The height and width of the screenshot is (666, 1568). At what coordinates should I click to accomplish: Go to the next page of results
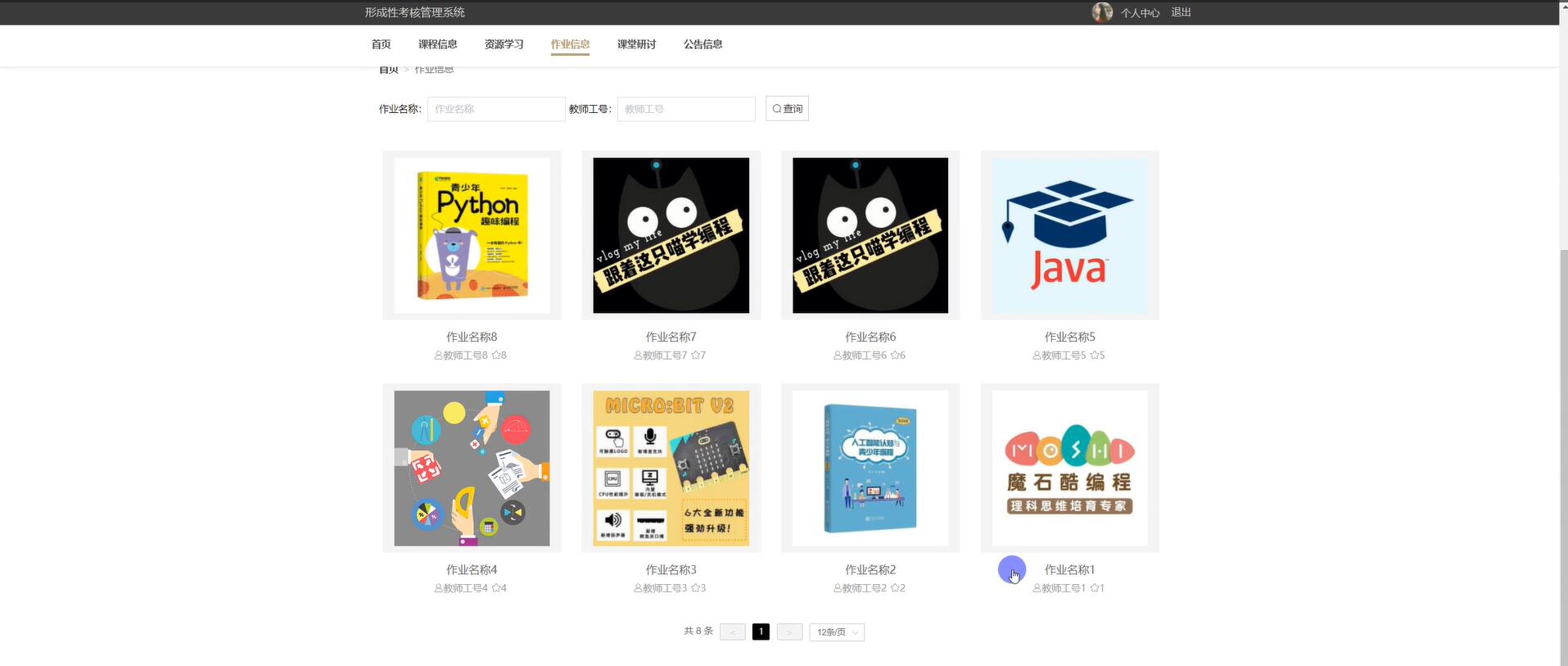789,632
